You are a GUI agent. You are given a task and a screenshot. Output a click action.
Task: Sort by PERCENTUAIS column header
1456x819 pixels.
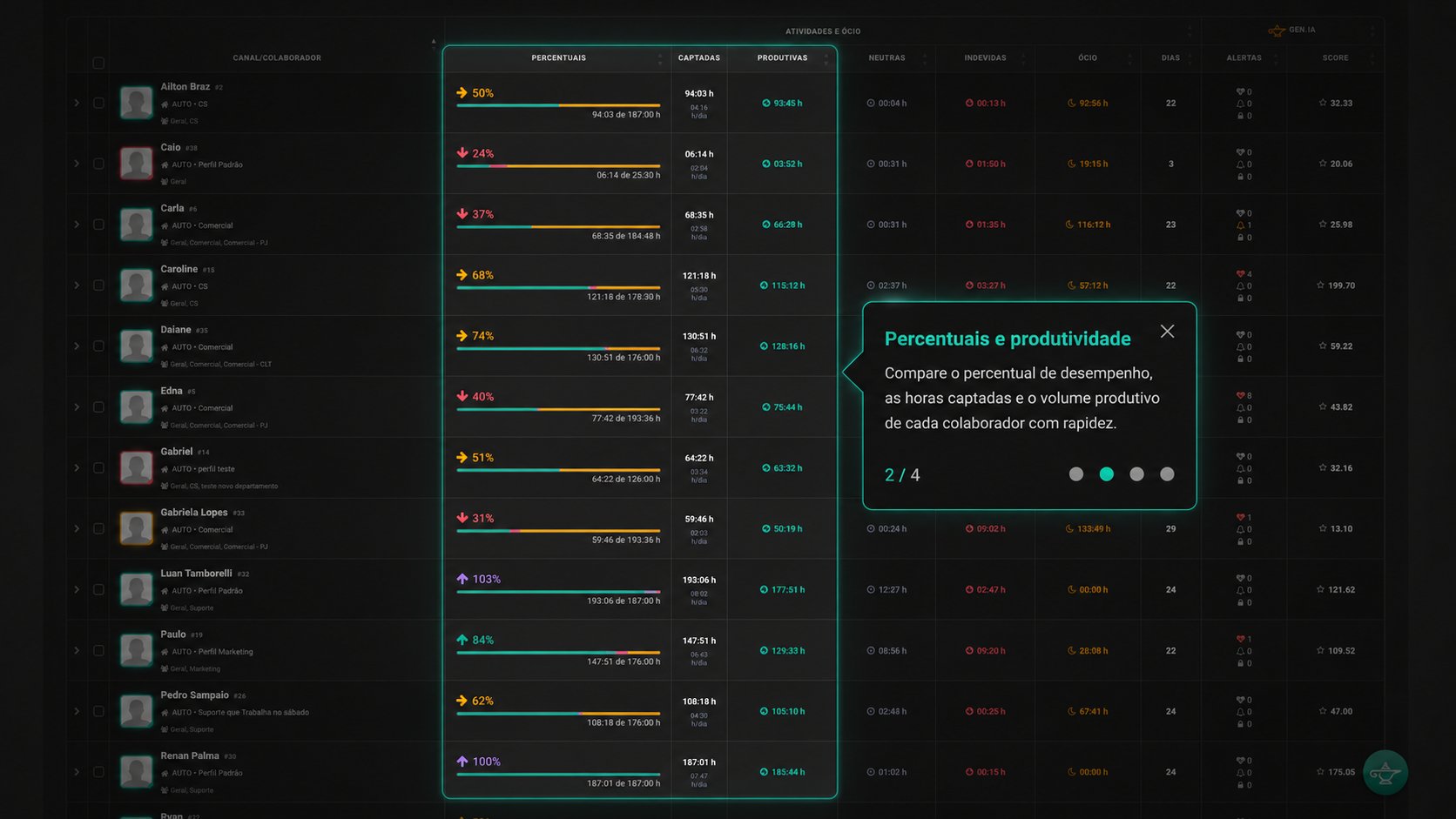tap(558, 58)
